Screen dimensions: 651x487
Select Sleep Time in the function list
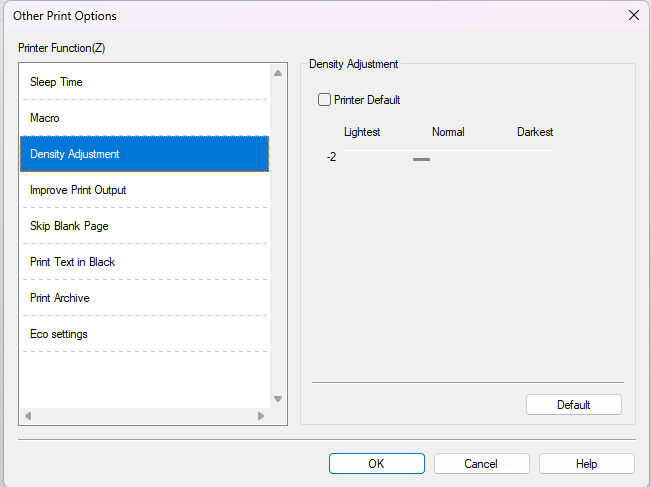click(x=56, y=82)
